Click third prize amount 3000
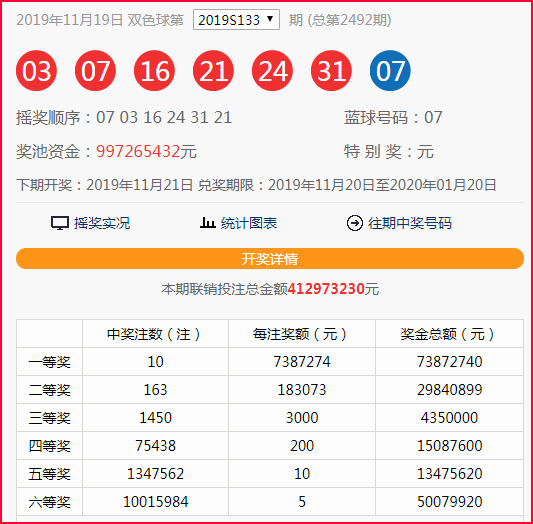533x524 pixels. [302, 418]
